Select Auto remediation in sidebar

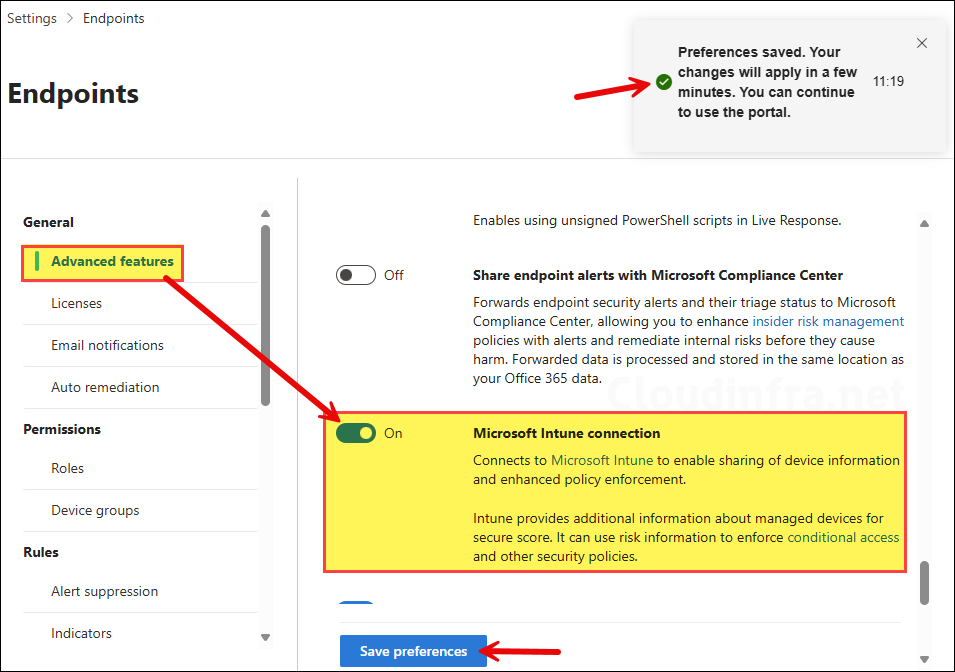point(105,387)
